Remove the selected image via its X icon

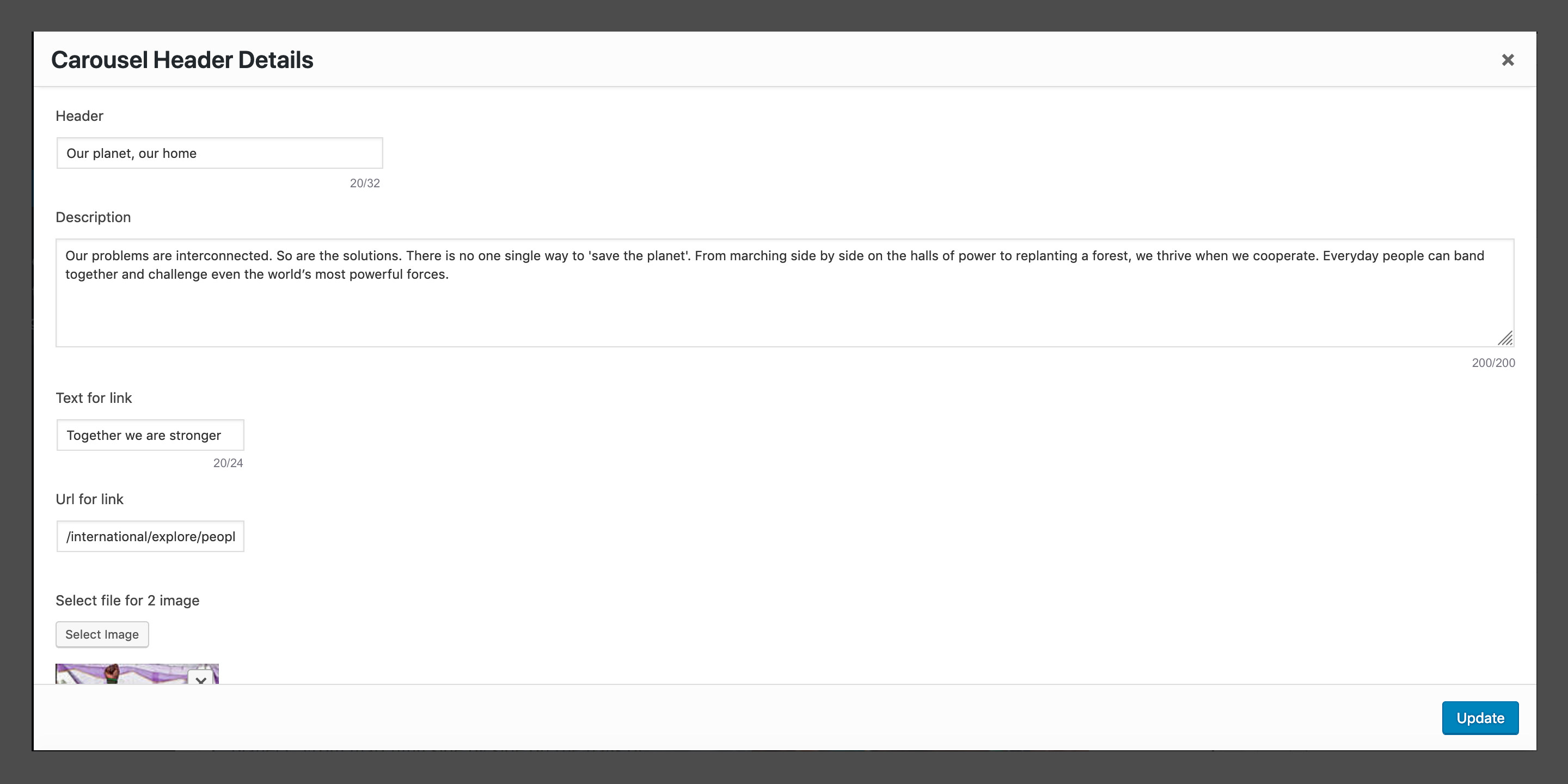(x=201, y=678)
